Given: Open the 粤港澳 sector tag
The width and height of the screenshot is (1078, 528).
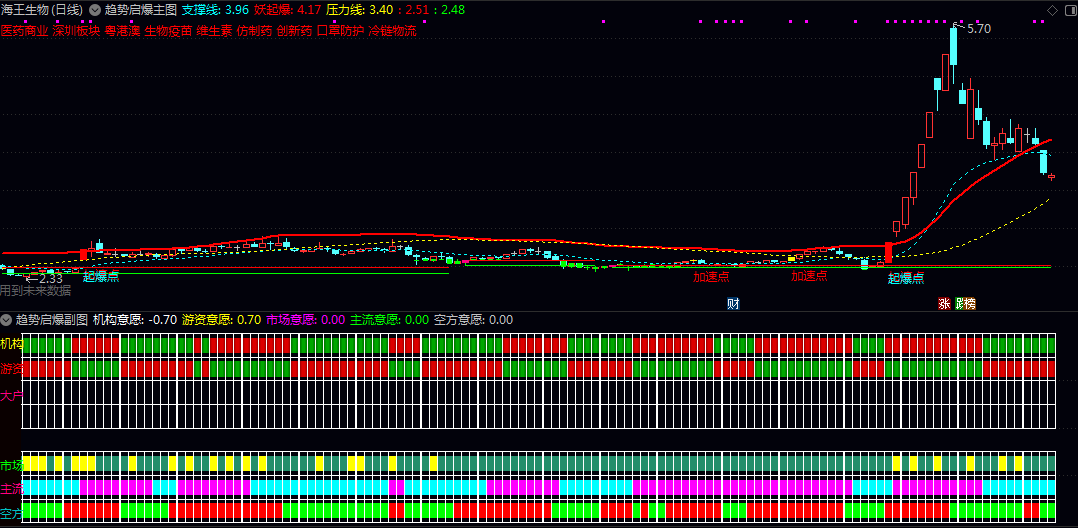Looking at the screenshot, I should coord(122,31).
